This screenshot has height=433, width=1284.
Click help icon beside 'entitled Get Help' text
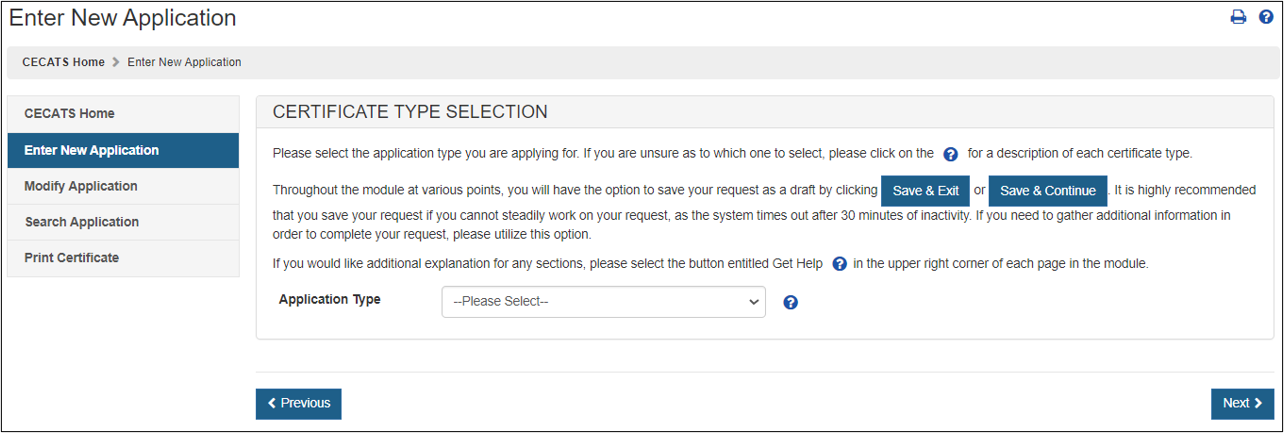840,264
